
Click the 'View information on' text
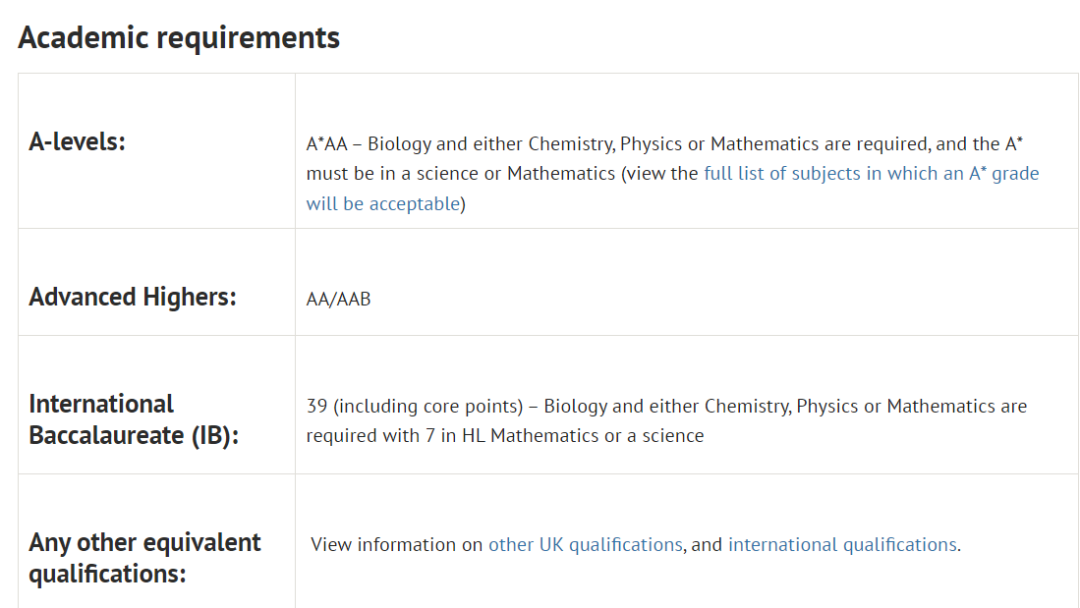pyautogui.click(x=397, y=545)
